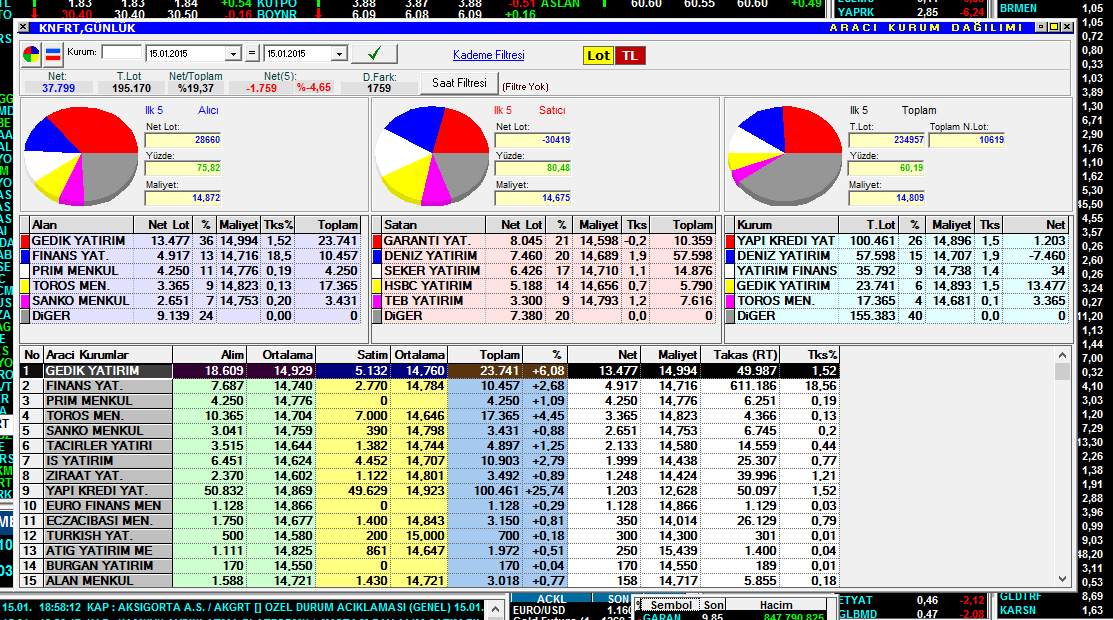
Task: Click the pie chart view icon
Action: 32,53
